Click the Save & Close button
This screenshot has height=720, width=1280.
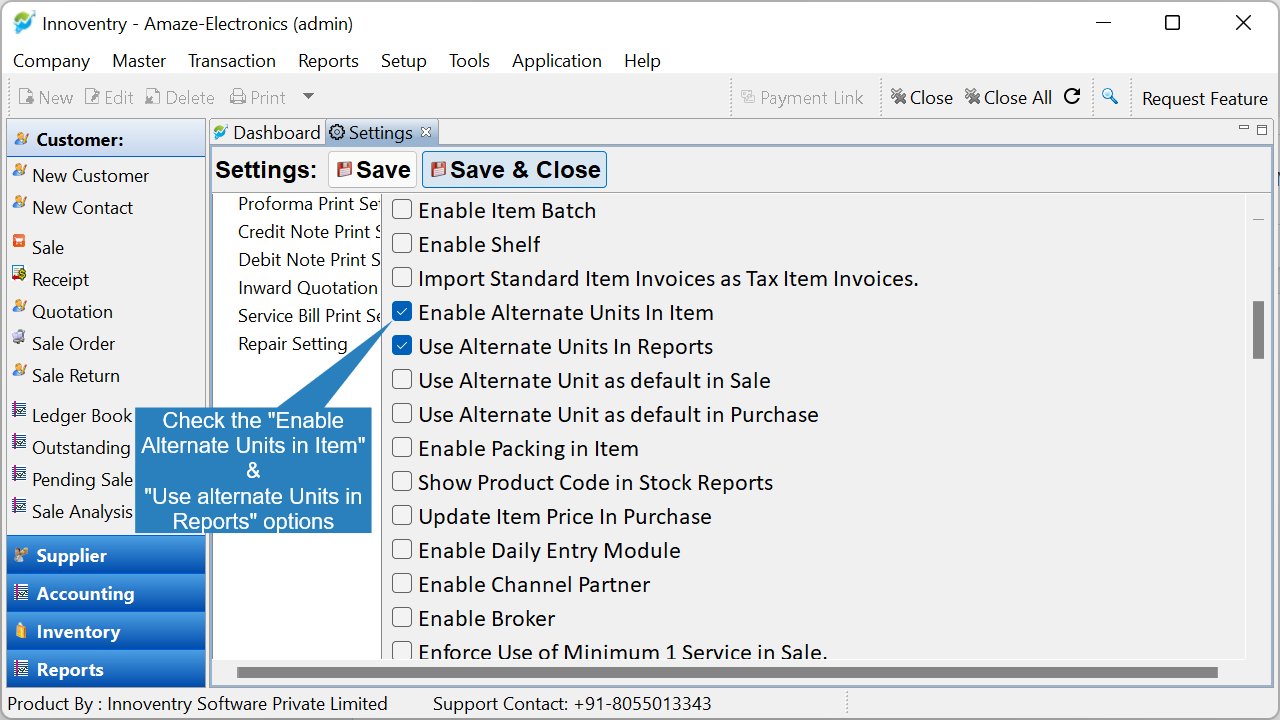514,170
